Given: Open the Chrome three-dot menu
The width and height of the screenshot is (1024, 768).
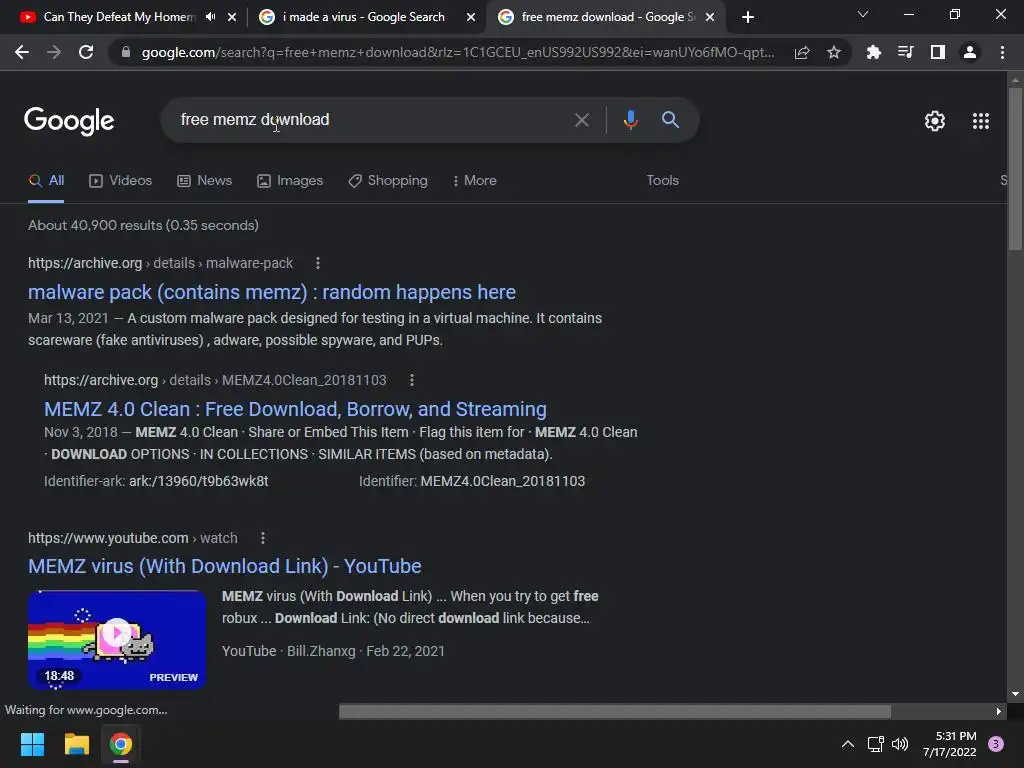Looking at the screenshot, I should [x=1002, y=52].
